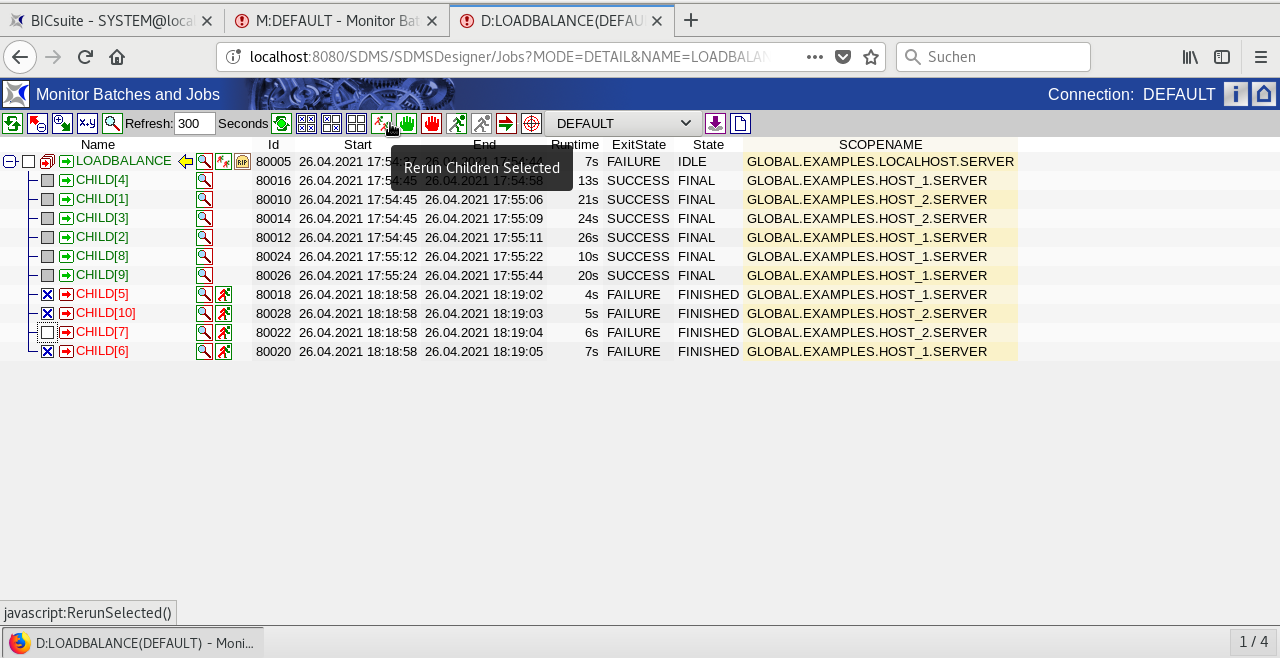
Task: Click the red and green arrows toolbar icon
Action: (506, 123)
